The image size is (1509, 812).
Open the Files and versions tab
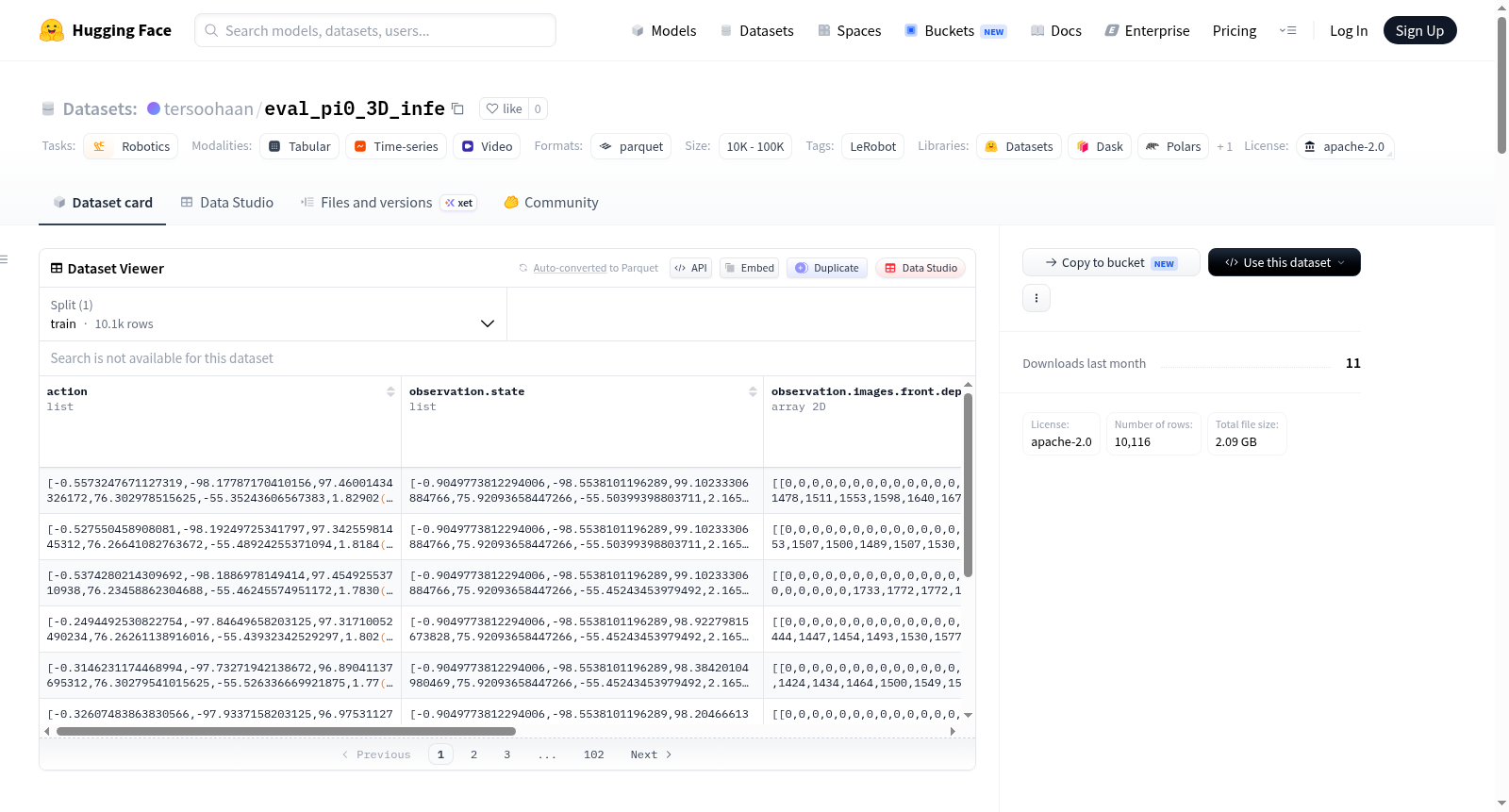click(x=388, y=202)
